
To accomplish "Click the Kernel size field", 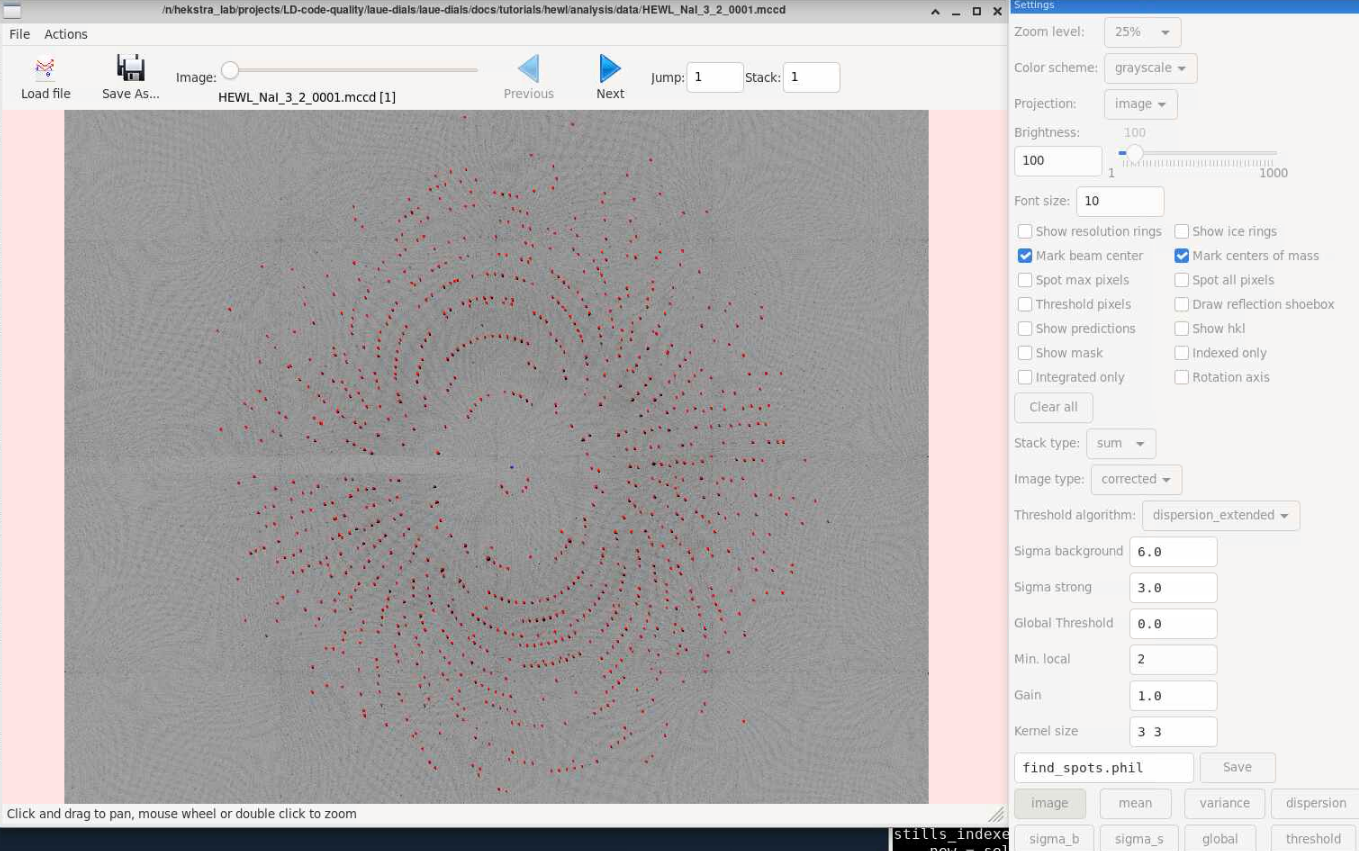I will [x=1173, y=732].
